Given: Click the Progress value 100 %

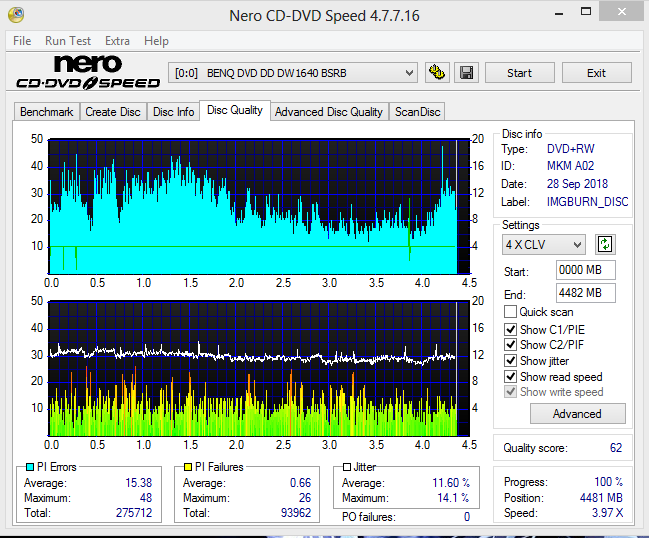Looking at the screenshot, I should (x=608, y=482).
